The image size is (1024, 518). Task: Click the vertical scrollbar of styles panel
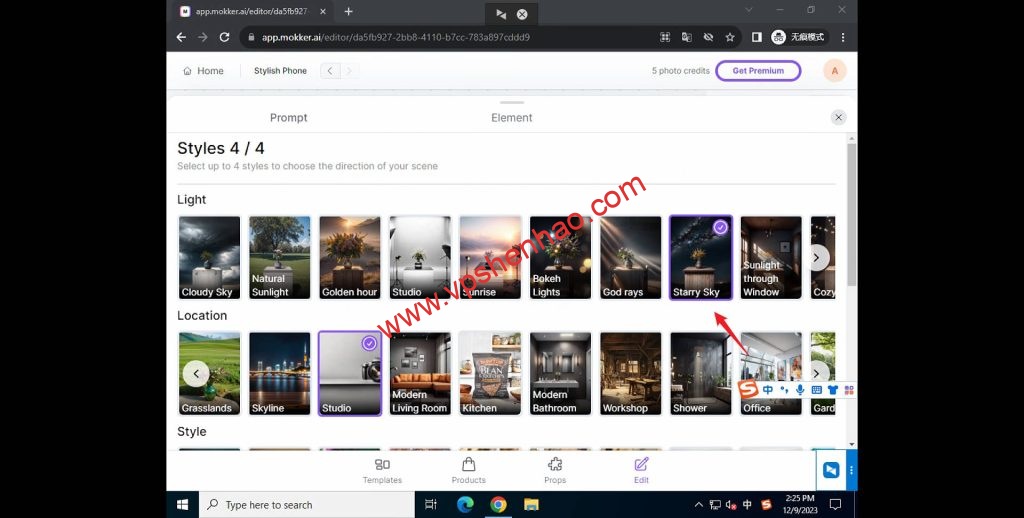pos(851,215)
